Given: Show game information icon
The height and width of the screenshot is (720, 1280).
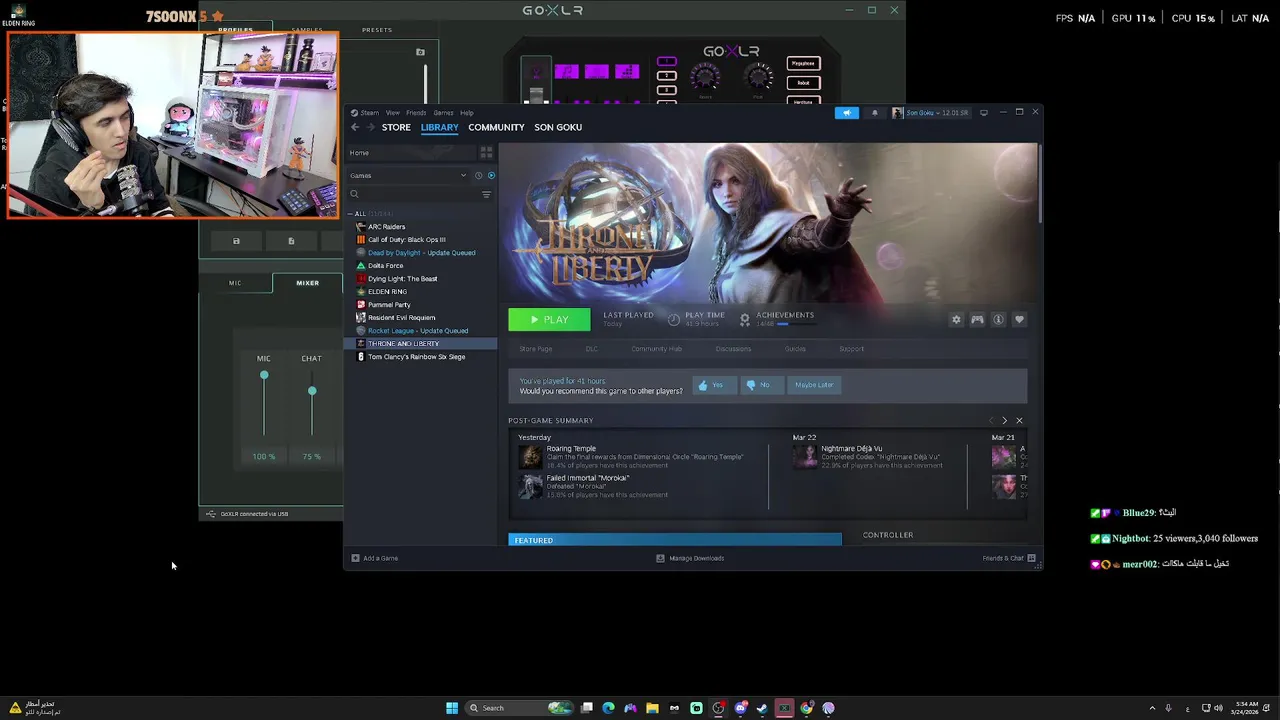Looking at the screenshot, I should click(998, 320).
